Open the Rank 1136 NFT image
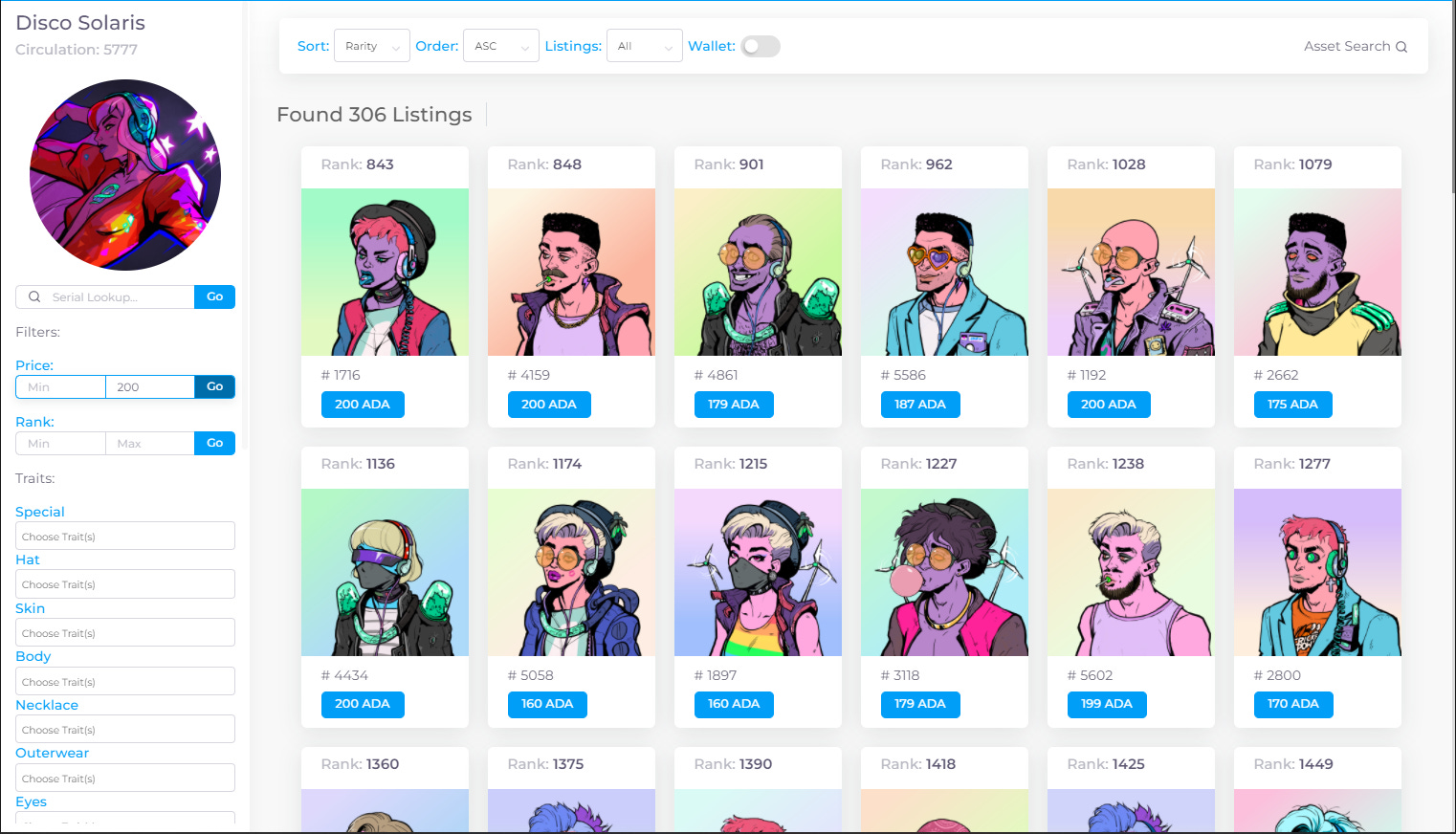This screenshot has height=834, width=1456. [x=385, y=572]
